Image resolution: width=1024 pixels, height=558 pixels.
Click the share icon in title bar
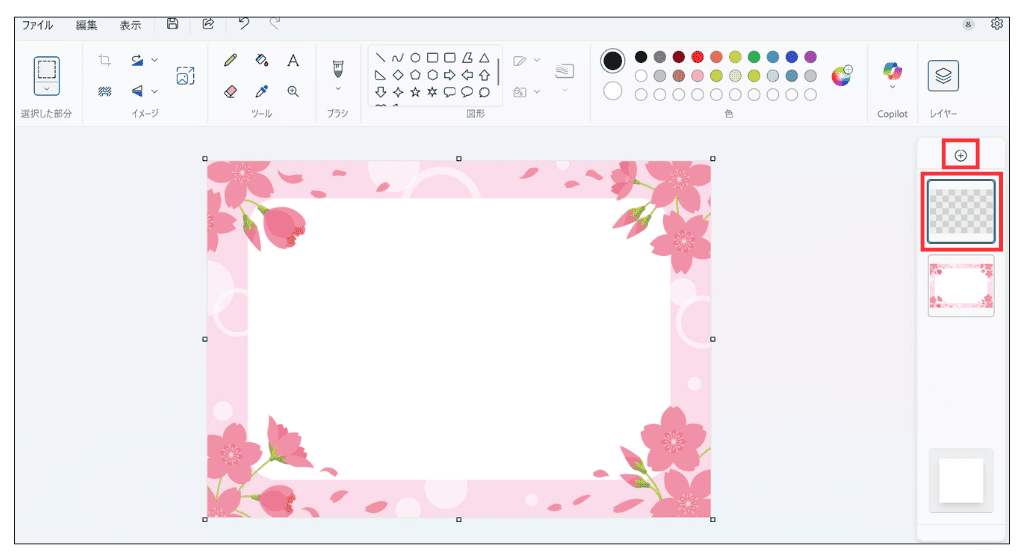[x=208, y=24]
